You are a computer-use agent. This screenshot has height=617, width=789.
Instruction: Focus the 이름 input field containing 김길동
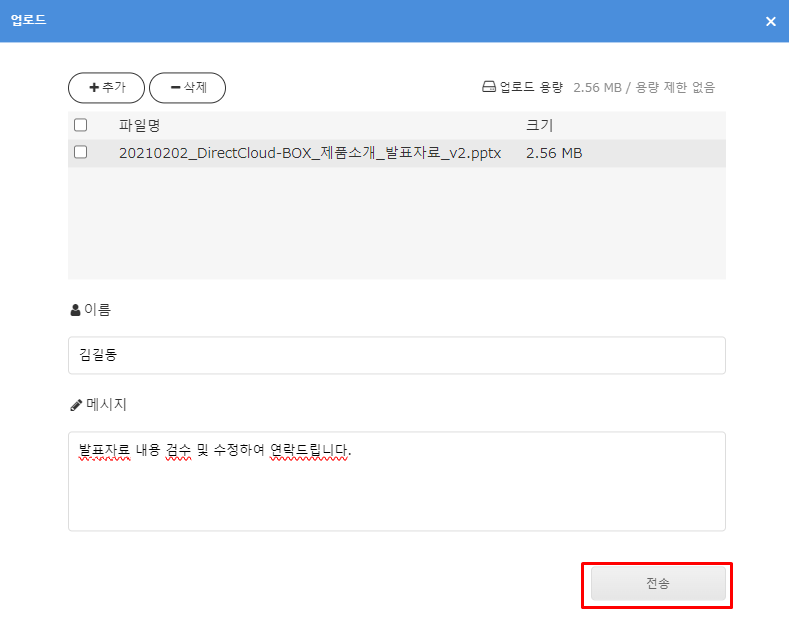click(396, 355)
